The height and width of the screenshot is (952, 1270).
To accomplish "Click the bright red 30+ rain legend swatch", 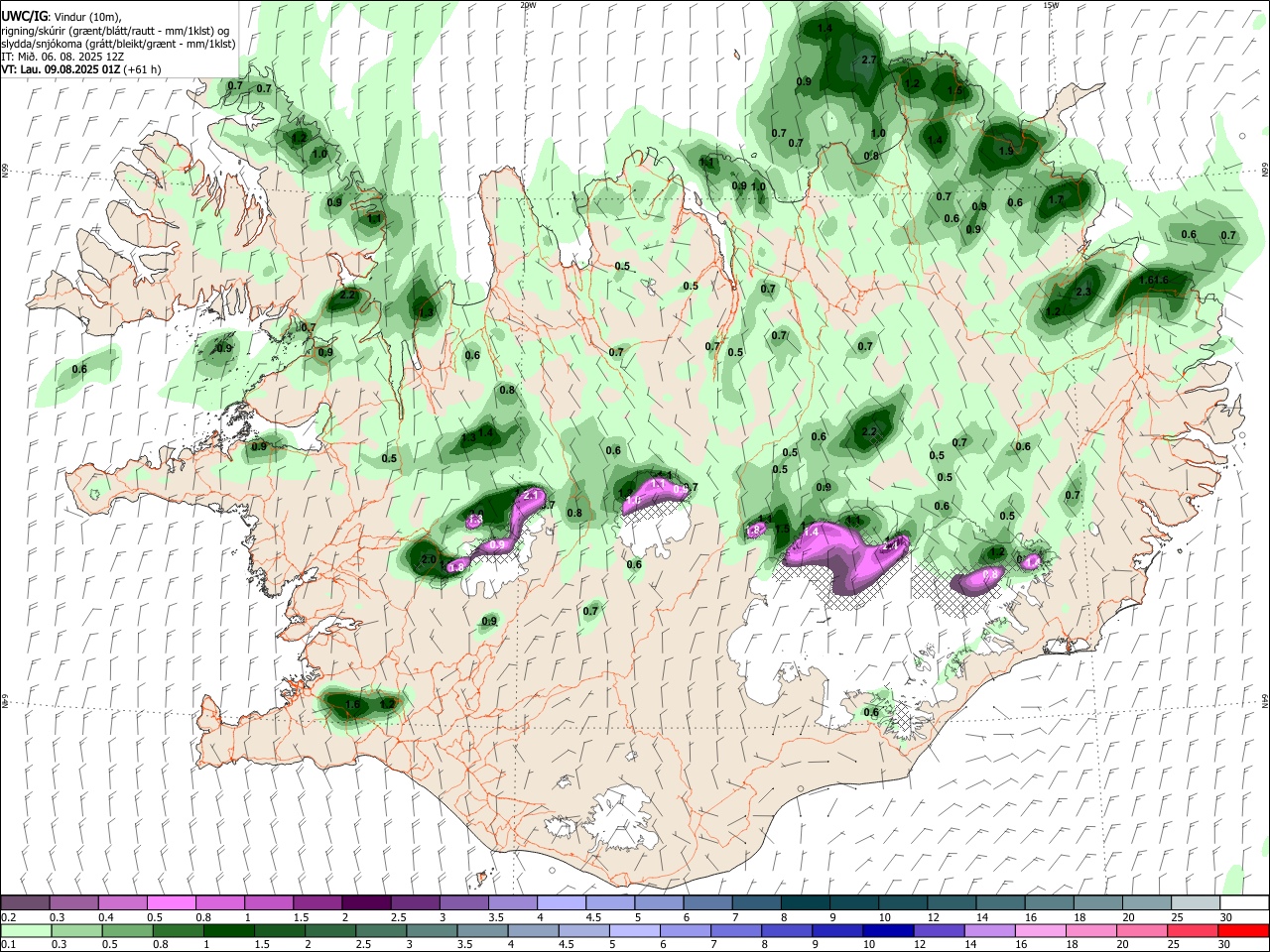I will 1243,930.
